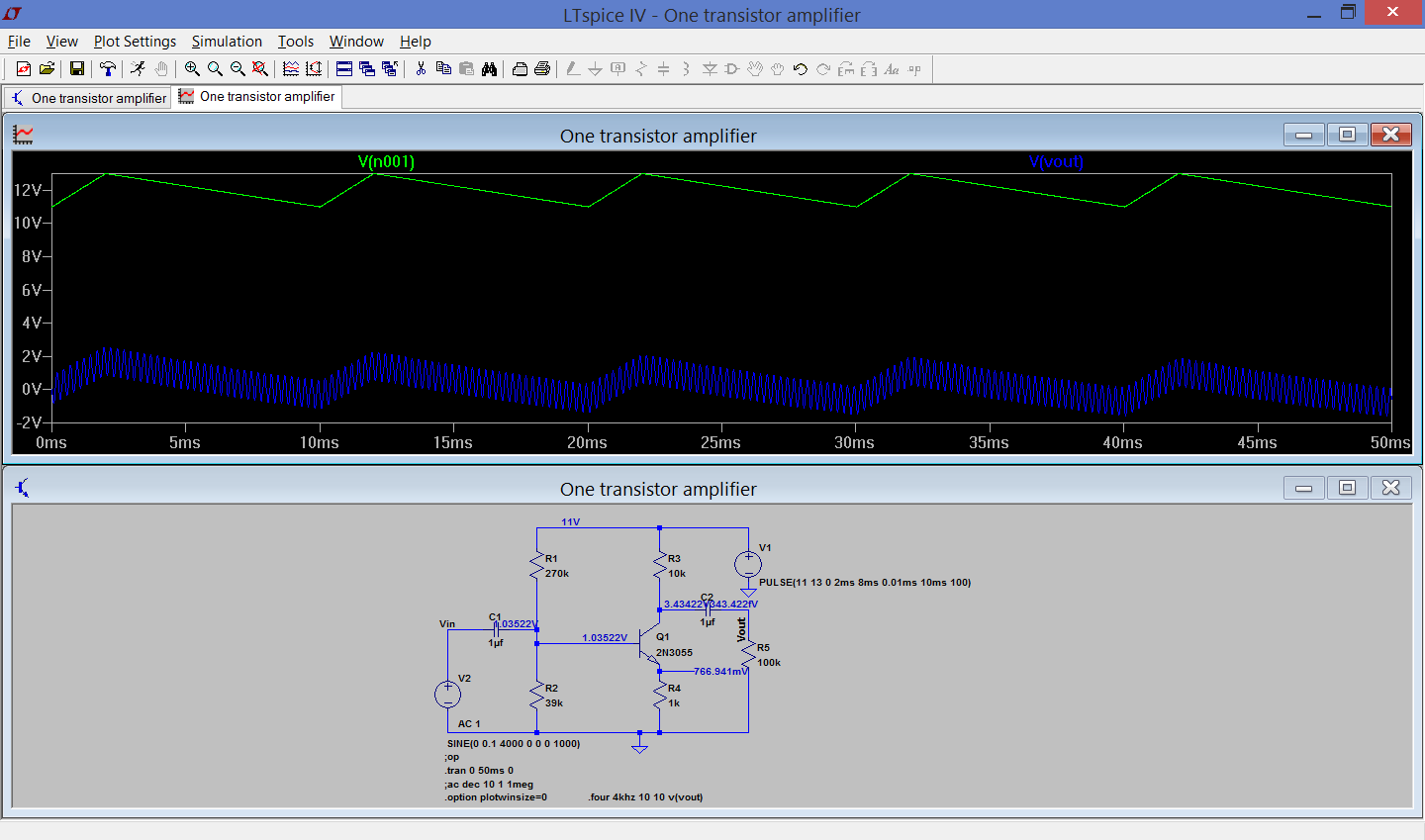Zoom out using the magnifier minus icon
Viewport: 1425px width, 840px height.
[237, 68]
